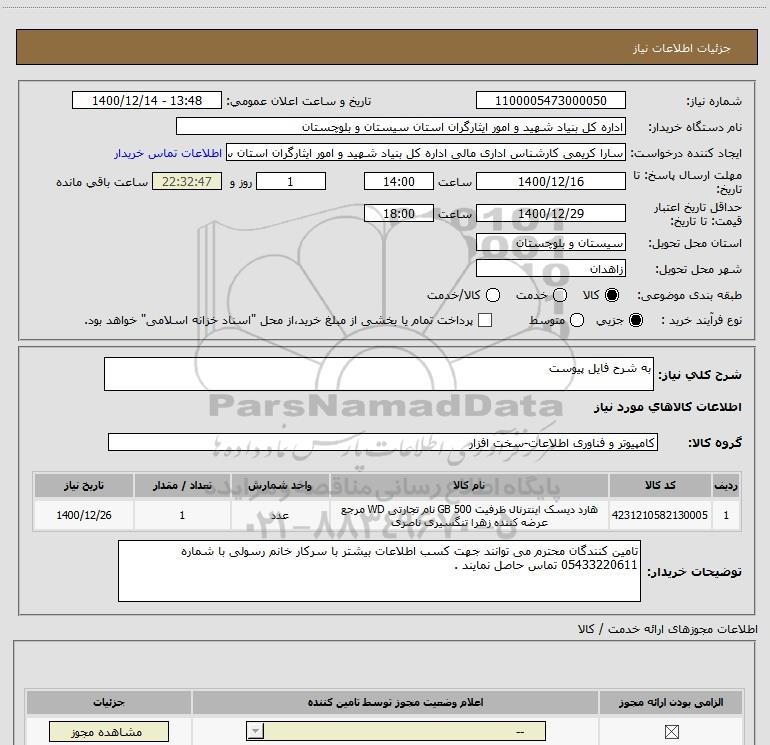Open the buyer contact information link
This screenshot has height=745, width=770.
click(168, 153)
